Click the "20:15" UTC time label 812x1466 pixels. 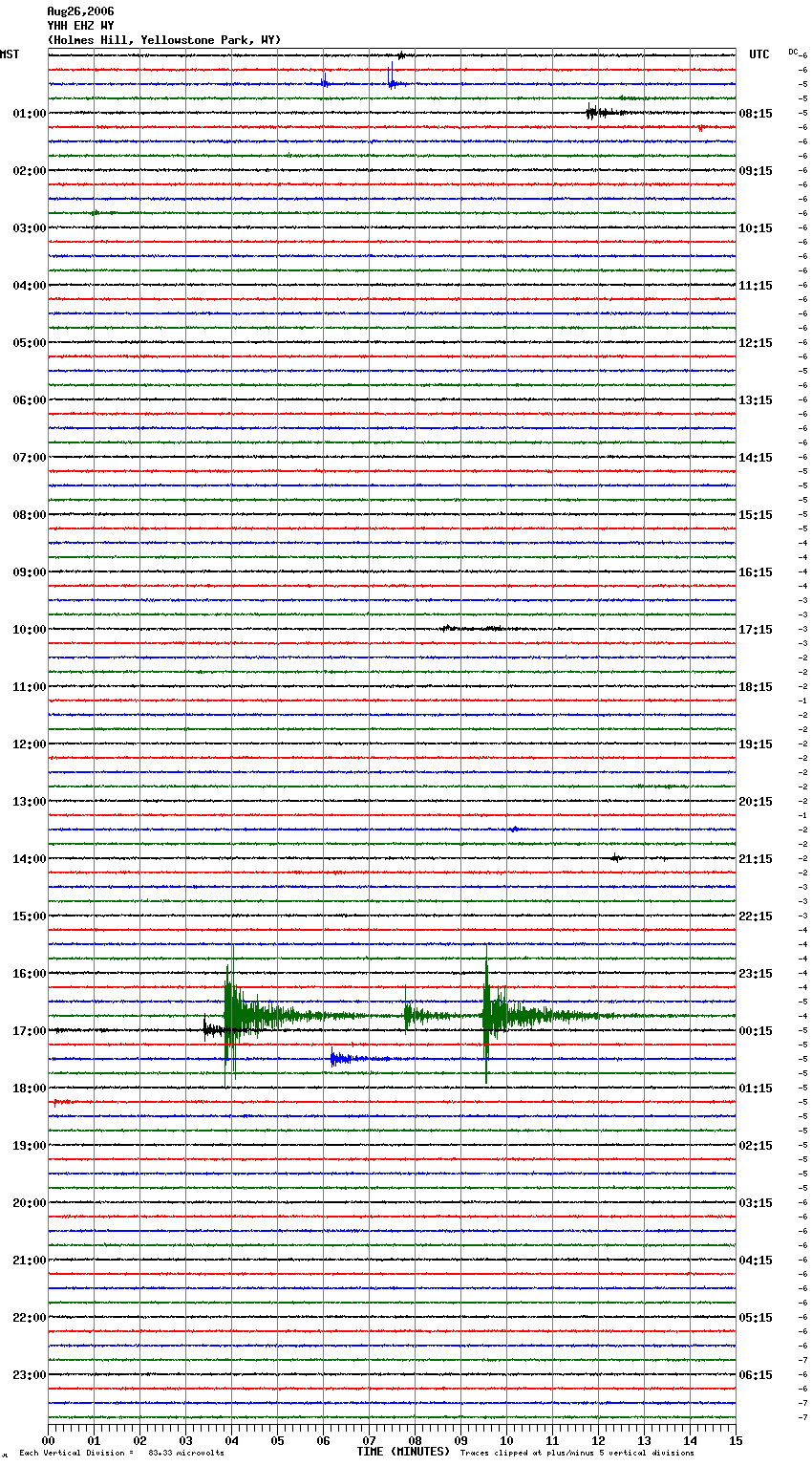[756, 802]
